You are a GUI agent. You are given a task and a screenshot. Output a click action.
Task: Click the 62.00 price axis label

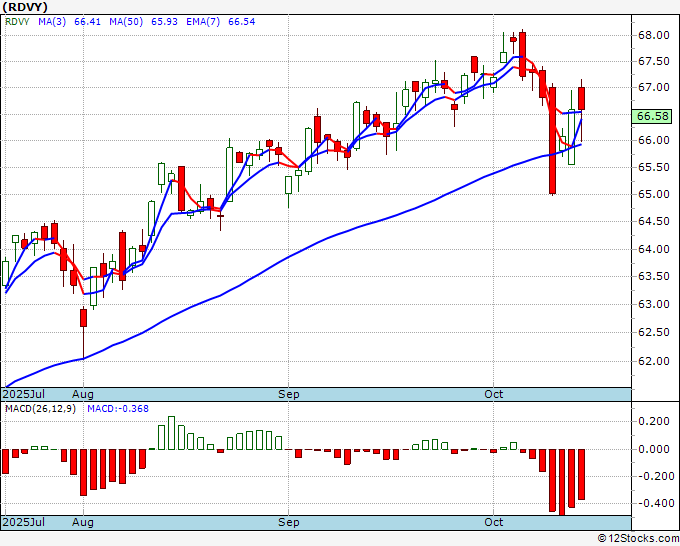pyautogui.click(x=654, y=361)
